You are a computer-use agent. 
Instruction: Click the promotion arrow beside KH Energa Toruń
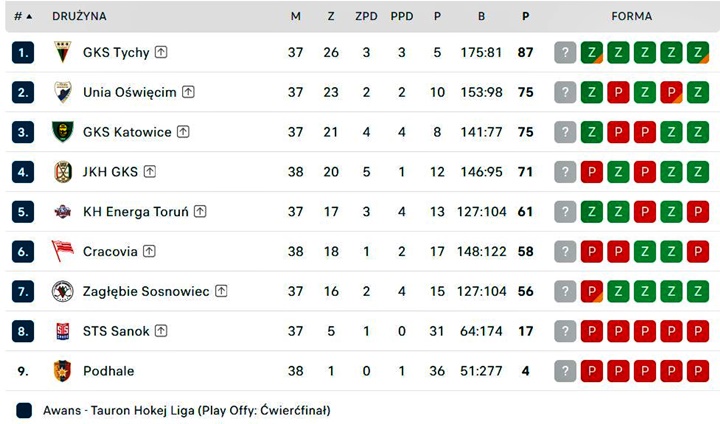(200, 211)
